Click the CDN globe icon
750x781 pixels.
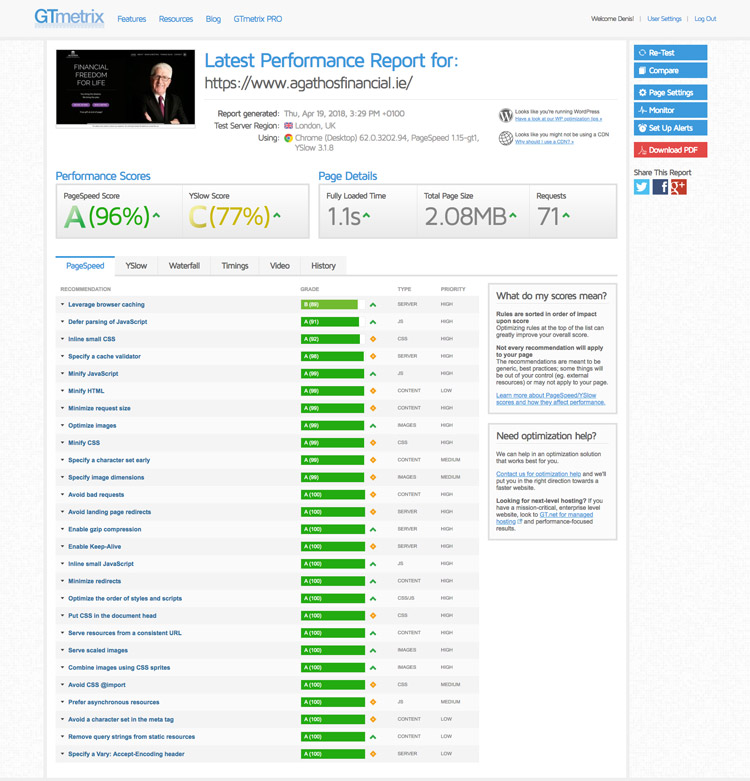[505, 138]
